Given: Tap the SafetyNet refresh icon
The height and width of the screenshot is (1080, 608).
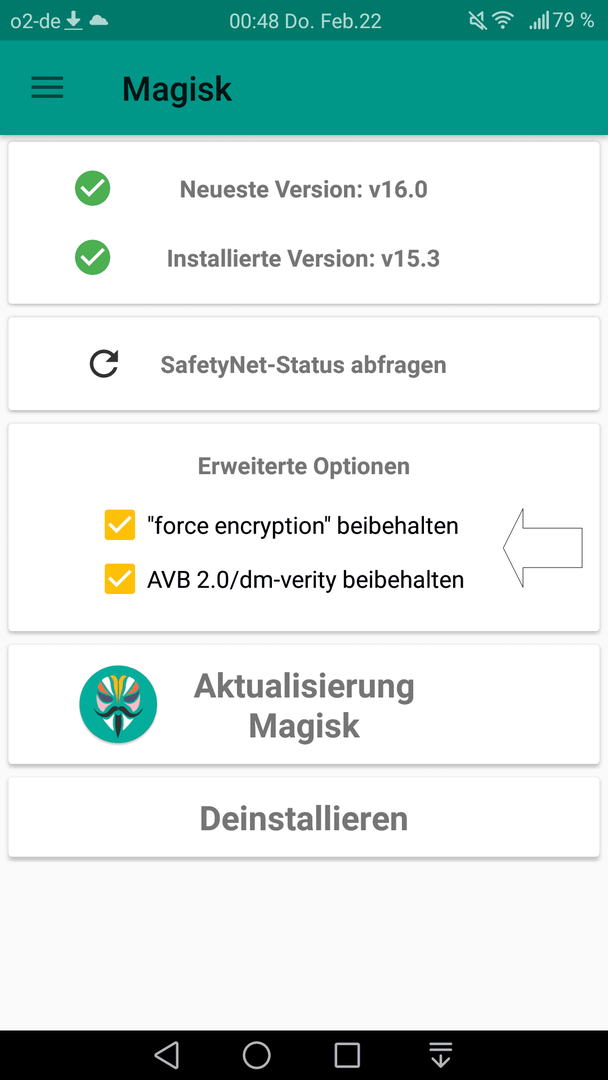Looking at the screenshot, I should pyautogui.click(x=104, y=364).
